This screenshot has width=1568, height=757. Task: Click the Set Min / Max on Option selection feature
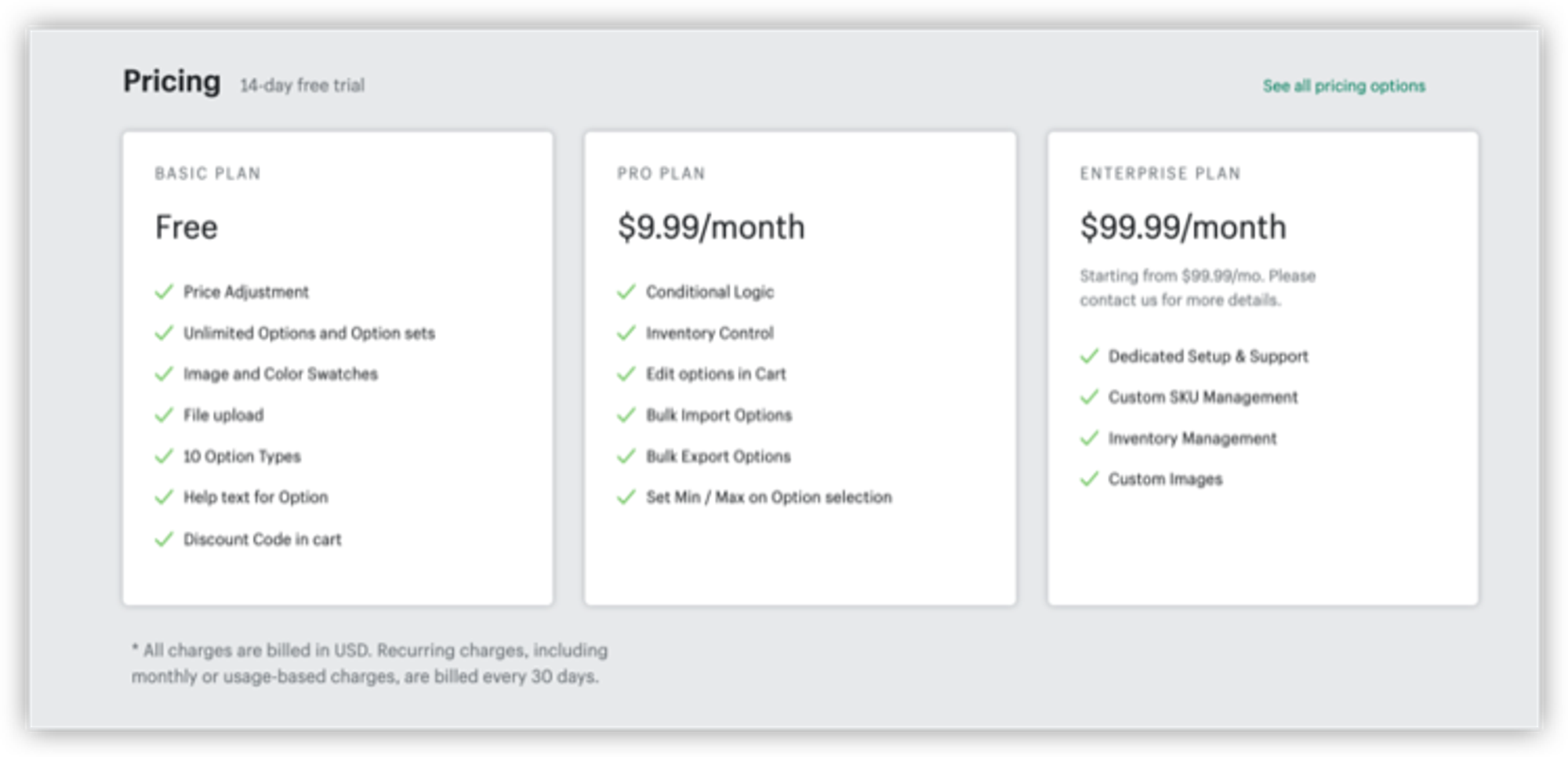click(x=768, y=497)
